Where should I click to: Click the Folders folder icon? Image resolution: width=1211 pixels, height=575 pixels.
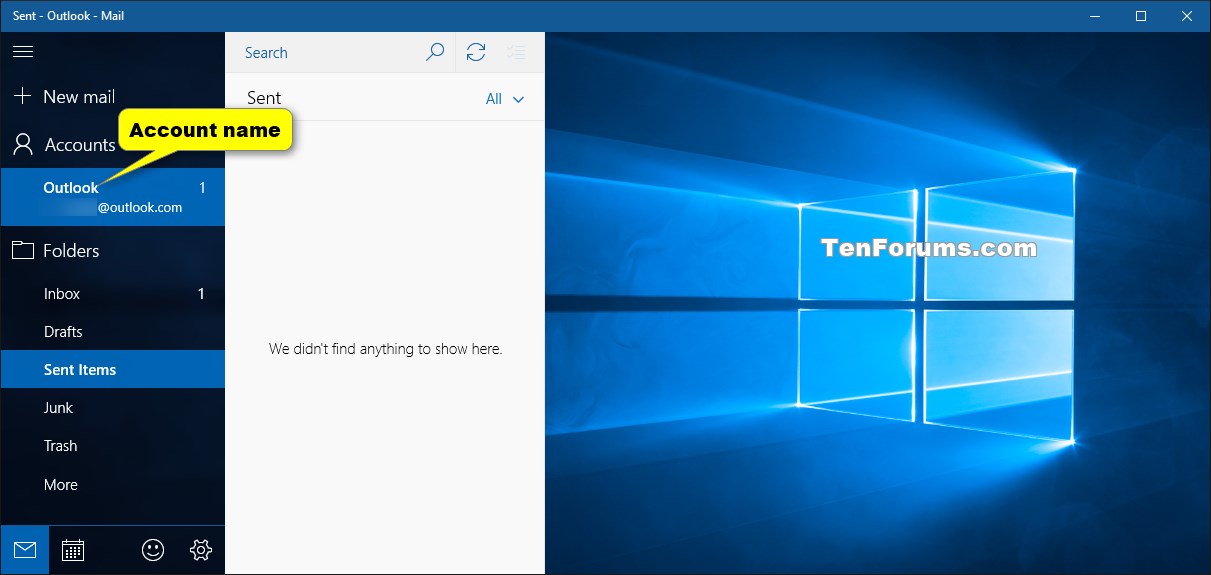point(23,250)
